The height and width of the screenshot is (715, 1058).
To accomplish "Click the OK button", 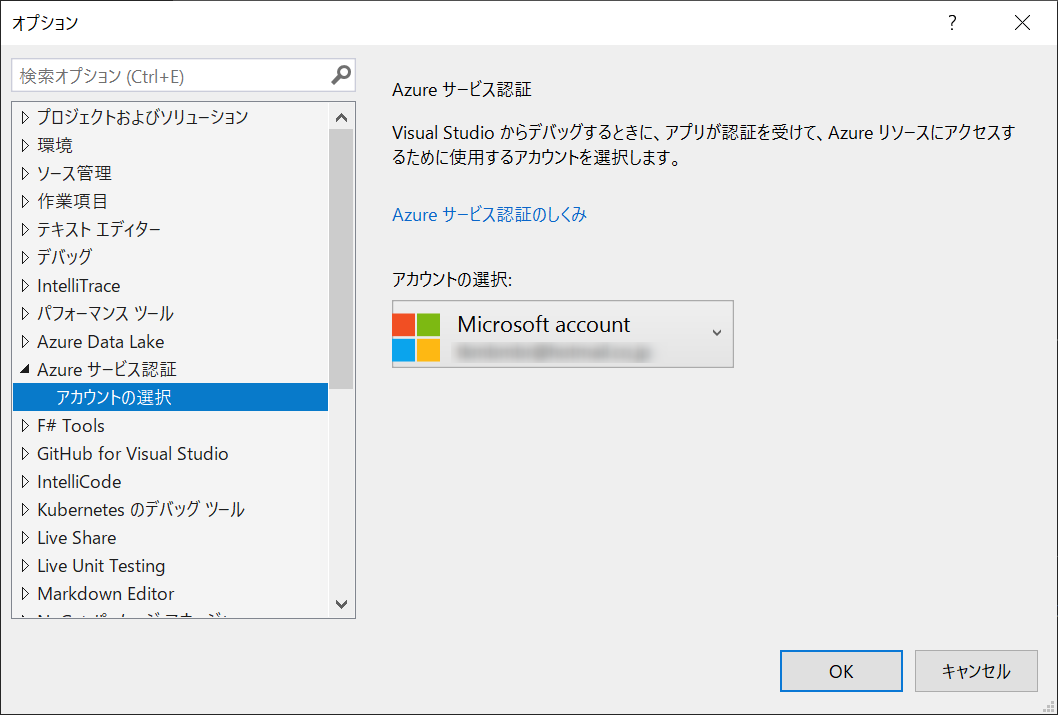I will (x=841, y=671).
